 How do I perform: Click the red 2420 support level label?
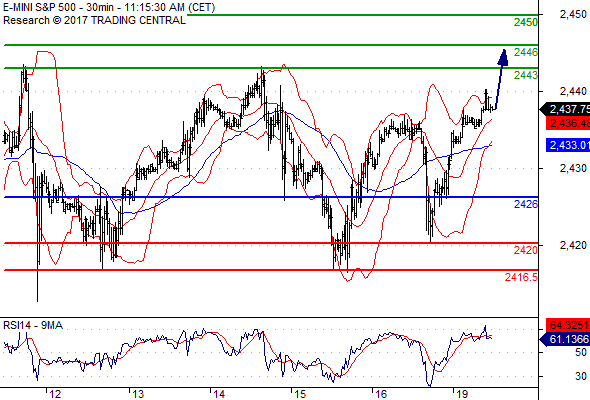point(526,250)
